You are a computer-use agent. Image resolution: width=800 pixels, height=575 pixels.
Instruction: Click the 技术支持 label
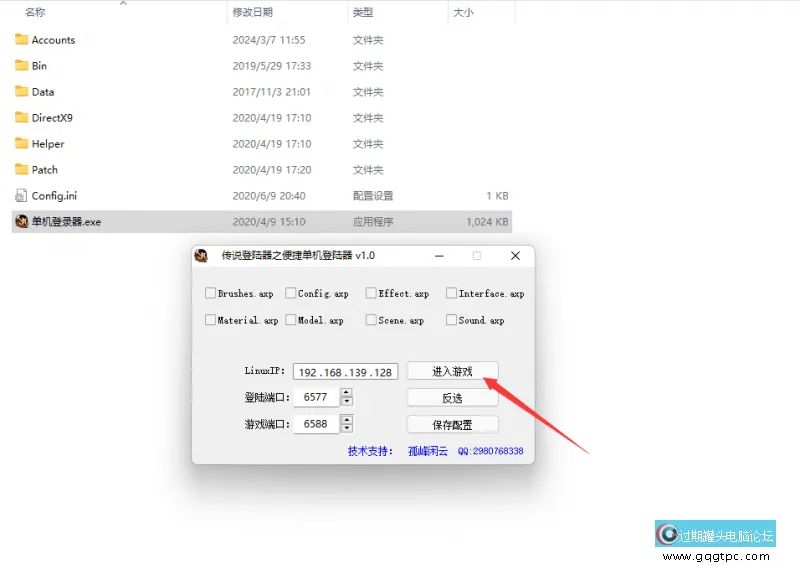[370, 451]
